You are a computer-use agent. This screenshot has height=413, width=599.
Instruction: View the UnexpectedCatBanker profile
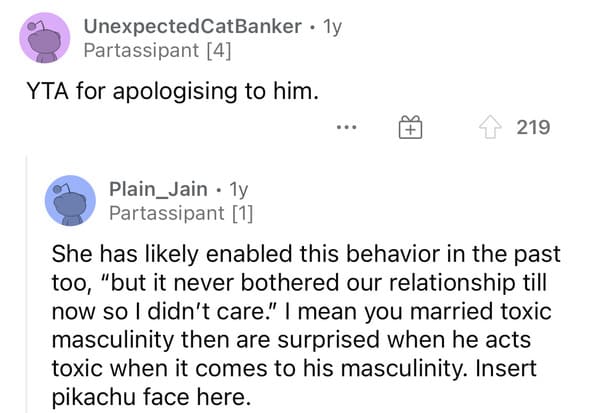pos(193,27)
